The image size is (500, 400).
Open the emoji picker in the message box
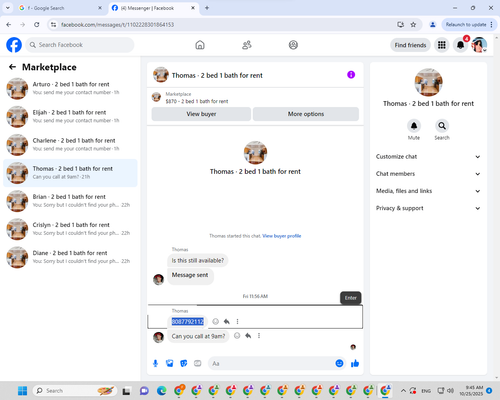click(x=339, y=363)
